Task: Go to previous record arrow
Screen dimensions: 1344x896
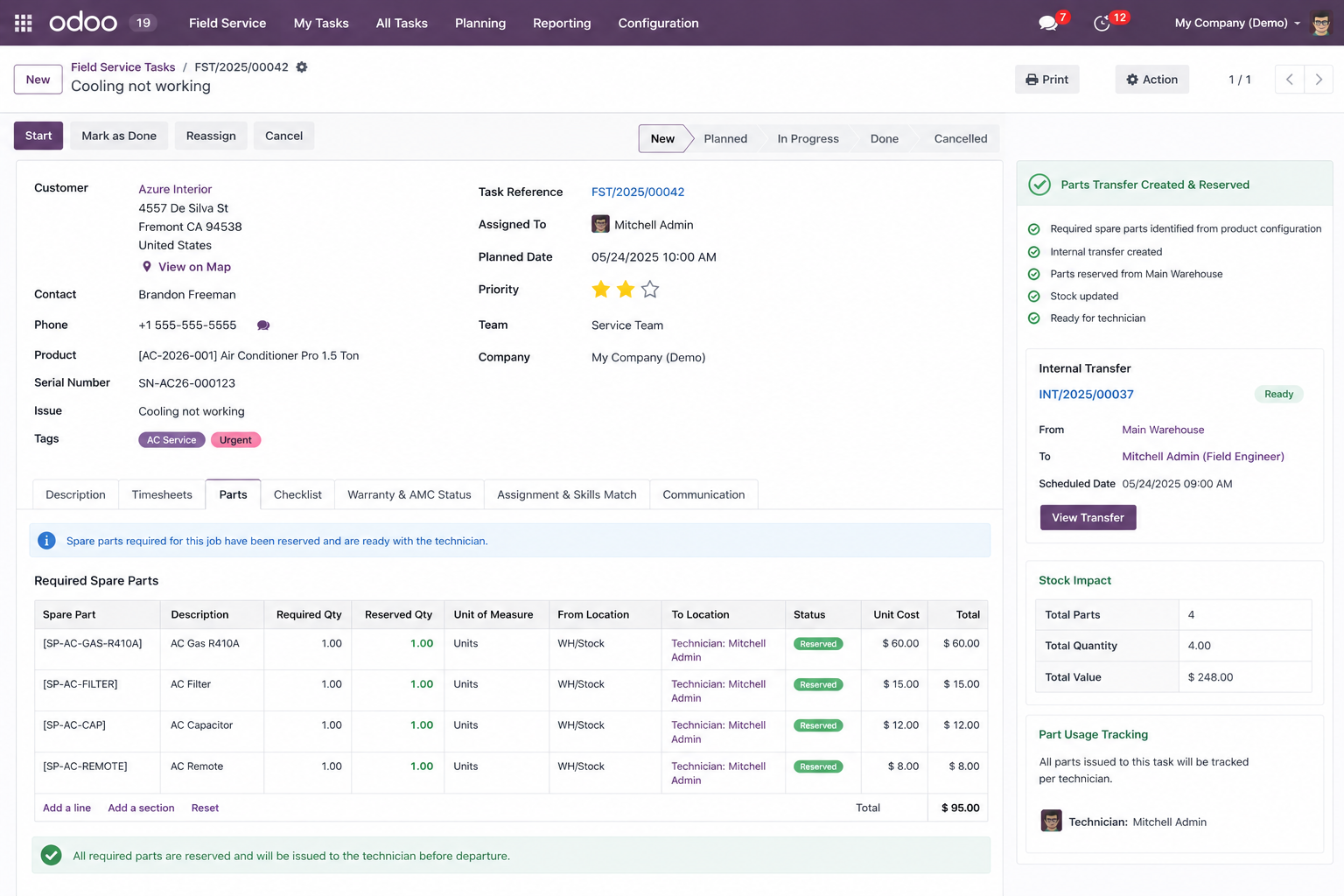Action: tap(1289, 80)
